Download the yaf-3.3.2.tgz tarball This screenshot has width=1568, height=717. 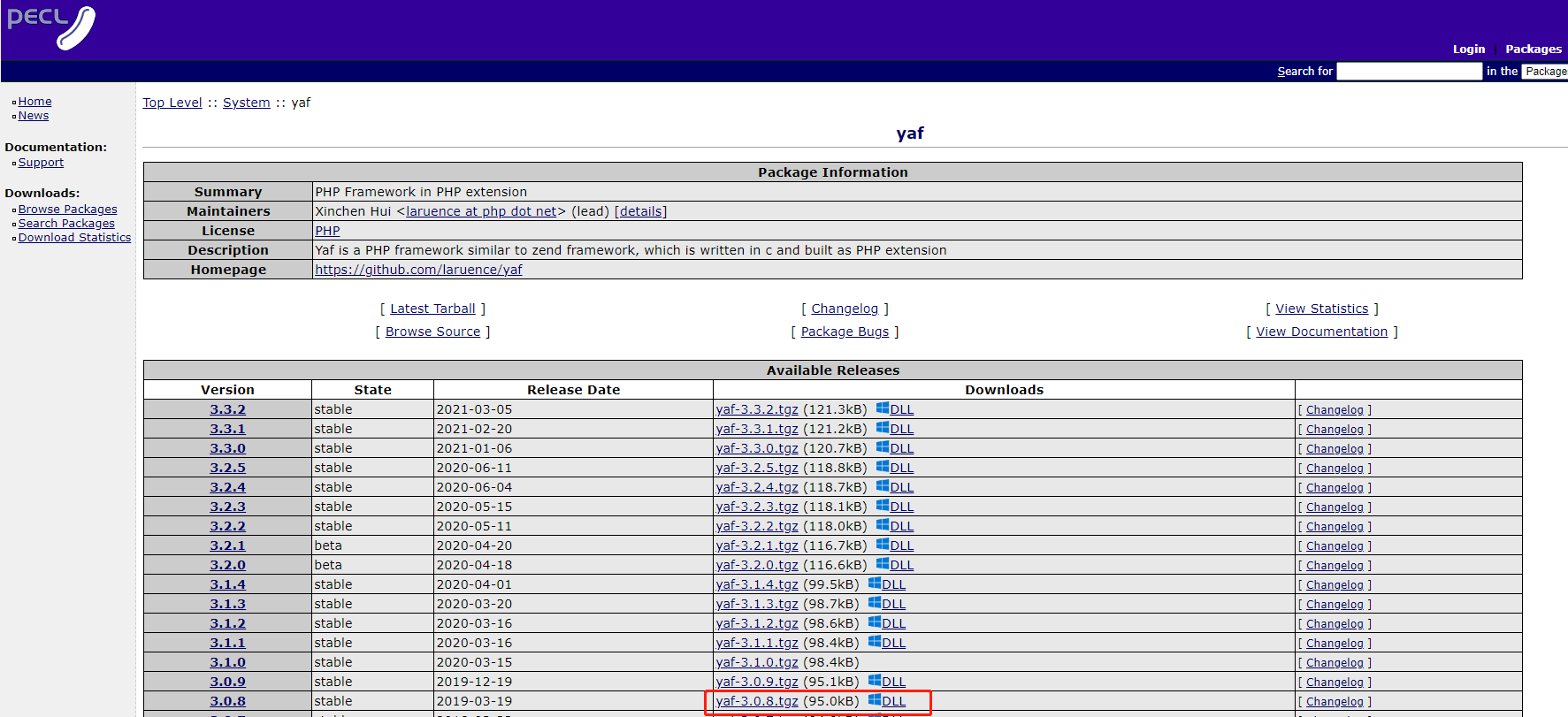[x=757, y=409]
